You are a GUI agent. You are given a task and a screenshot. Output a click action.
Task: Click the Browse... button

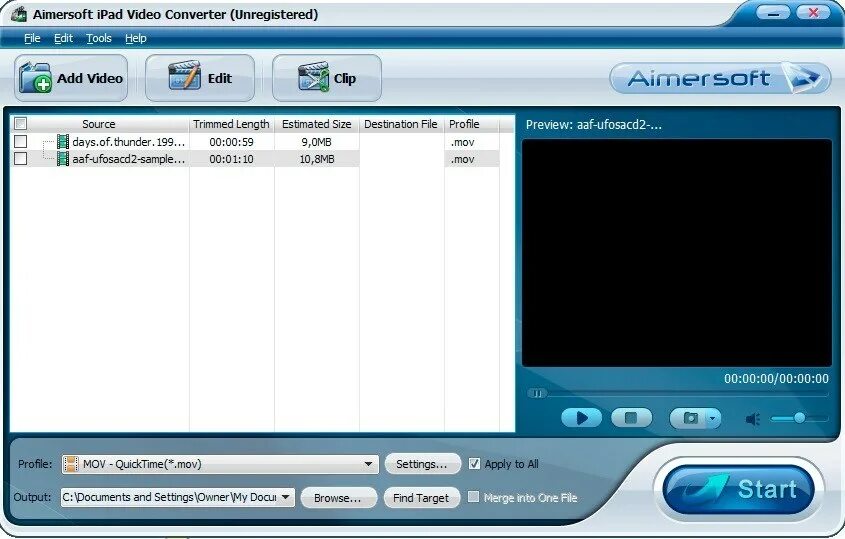(x=338, y=497)
